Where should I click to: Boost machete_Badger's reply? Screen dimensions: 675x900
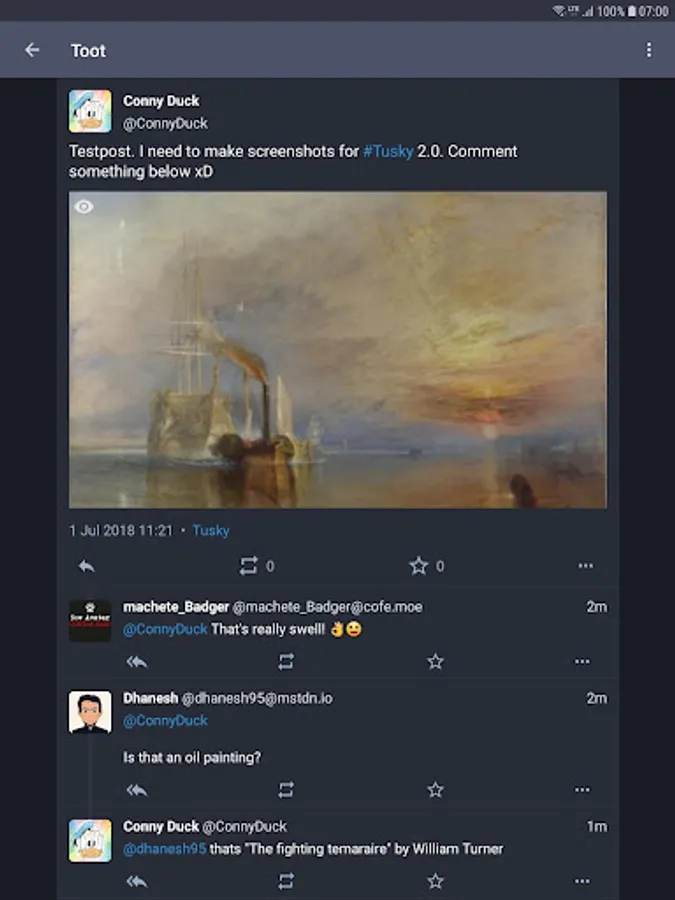pyautogui.click(x=286, y=661)
